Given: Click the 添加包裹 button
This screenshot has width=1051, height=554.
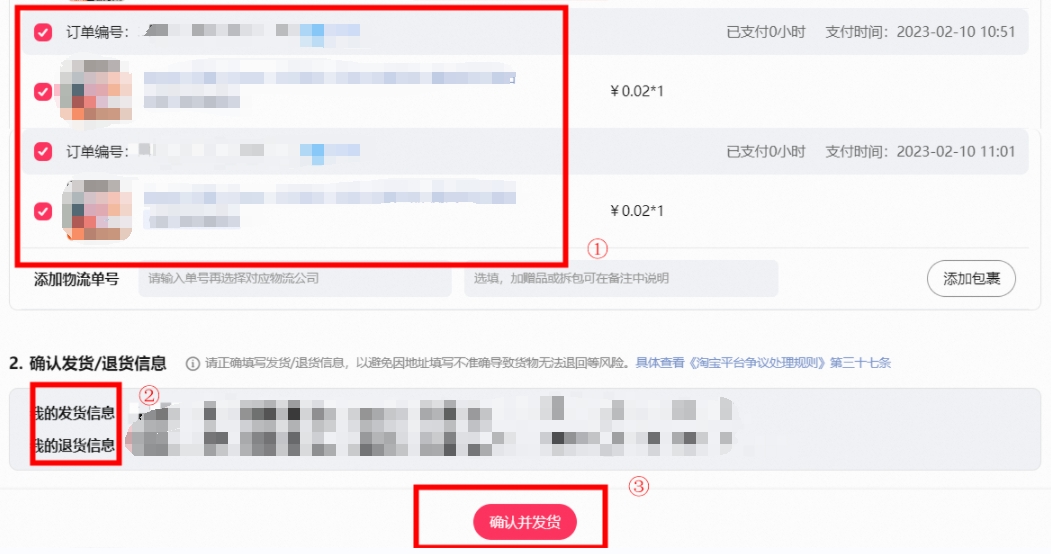Looking at the screenshot, I should [971, 279].
